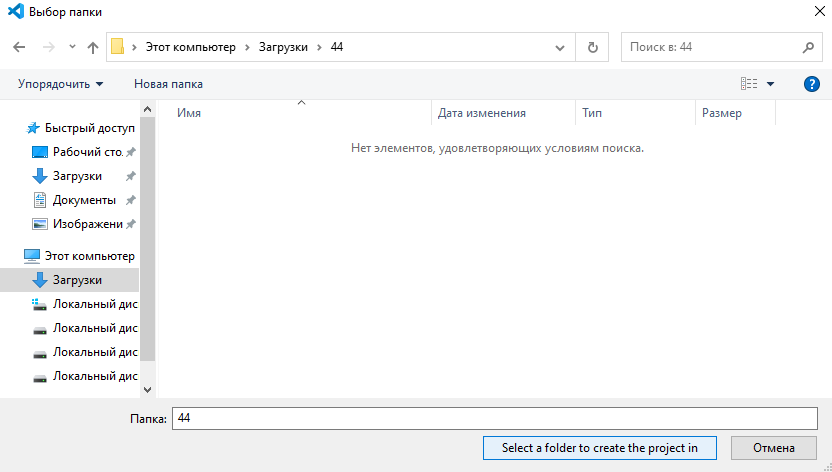Screen dimensions: 832x472
Task: Open address bar history dropdown
Action: 561,47
